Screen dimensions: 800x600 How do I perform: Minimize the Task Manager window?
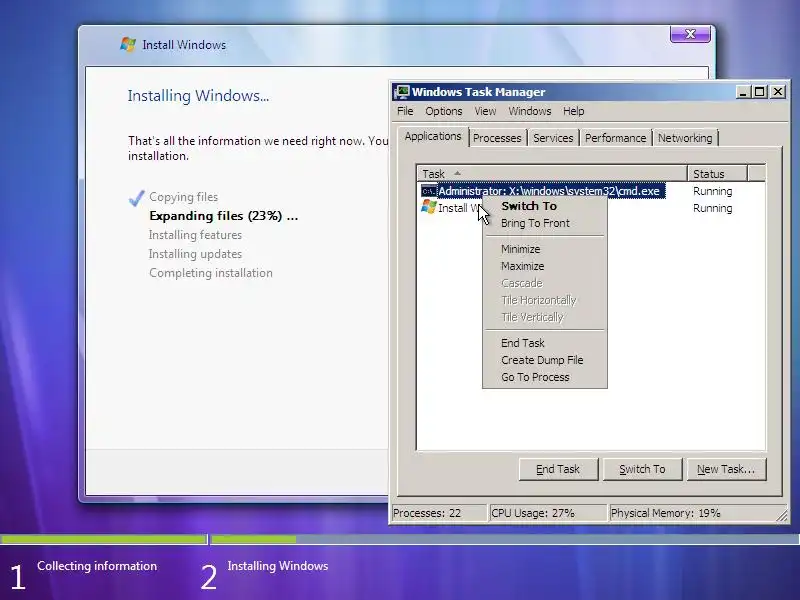[x=743, y=92]
